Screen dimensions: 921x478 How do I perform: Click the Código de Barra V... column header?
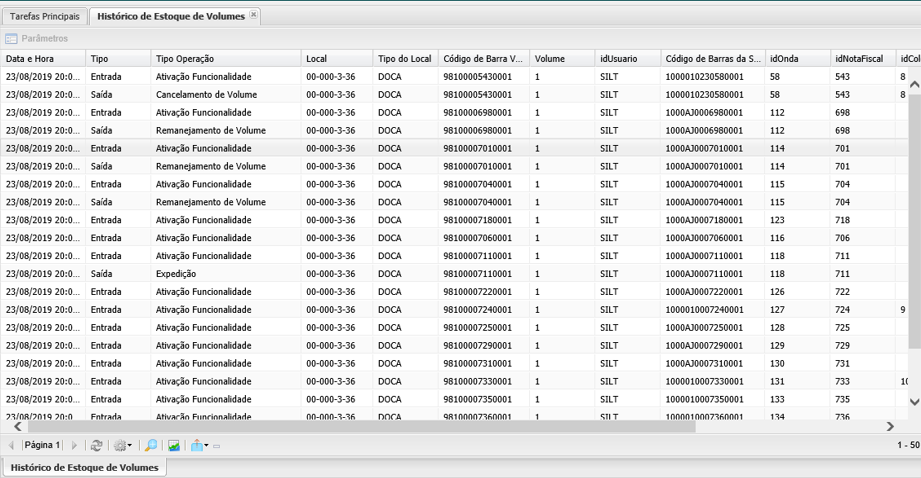point(484,59)
